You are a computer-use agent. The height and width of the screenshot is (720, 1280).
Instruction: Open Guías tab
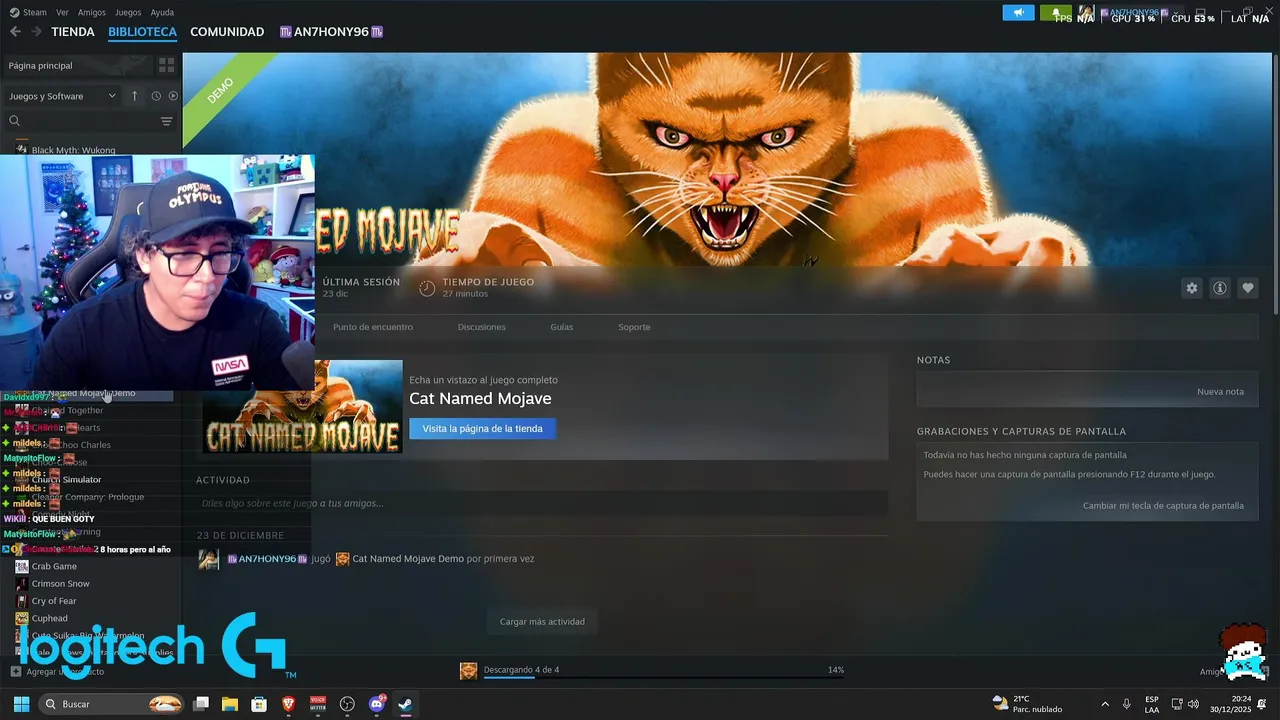tap(562, 327)
